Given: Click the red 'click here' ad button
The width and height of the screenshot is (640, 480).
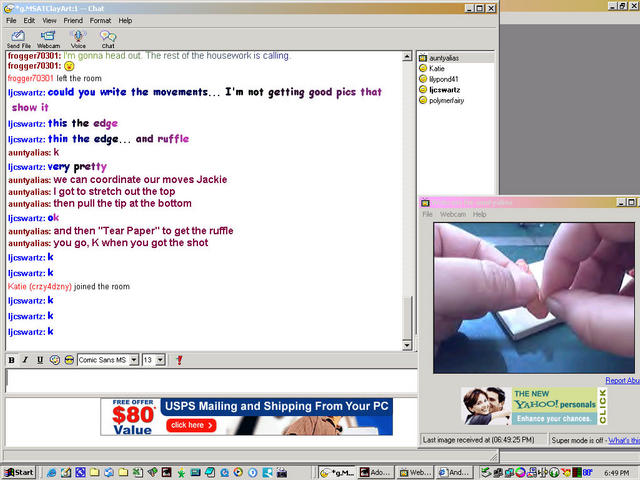Looking at the screenshot, I should (191, 425).
